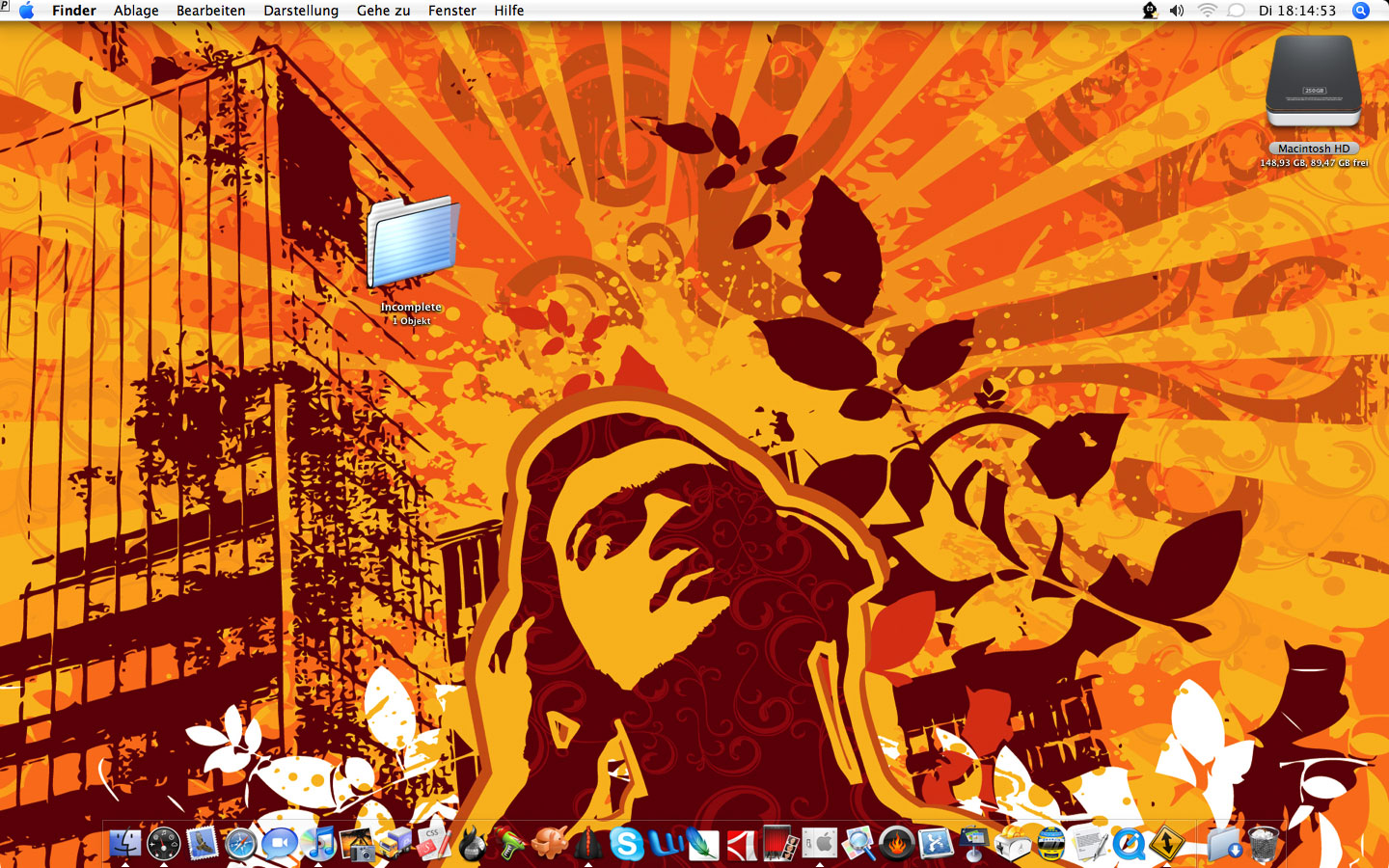This screenshot has width=1389, height=868.
Task: Select the Macintosh HD drive icon
Action: pos(1314,82)
